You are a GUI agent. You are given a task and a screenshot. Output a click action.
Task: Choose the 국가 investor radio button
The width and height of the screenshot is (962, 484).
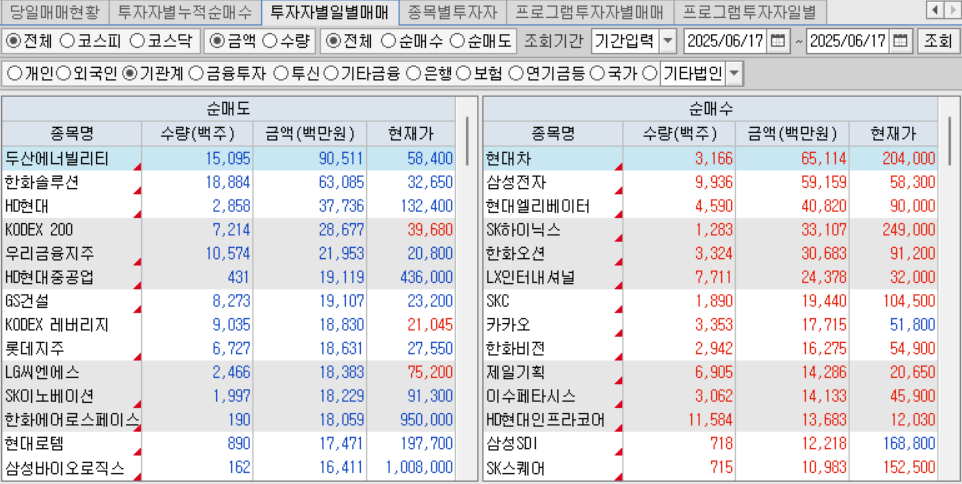click(x=597, y=74)
